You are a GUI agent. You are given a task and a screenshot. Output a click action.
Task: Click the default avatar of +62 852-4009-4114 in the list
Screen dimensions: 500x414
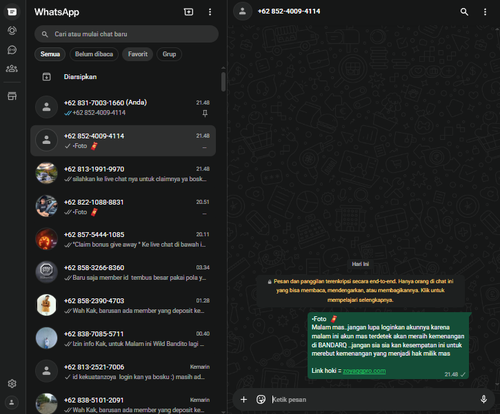click(x=46, y=140)
